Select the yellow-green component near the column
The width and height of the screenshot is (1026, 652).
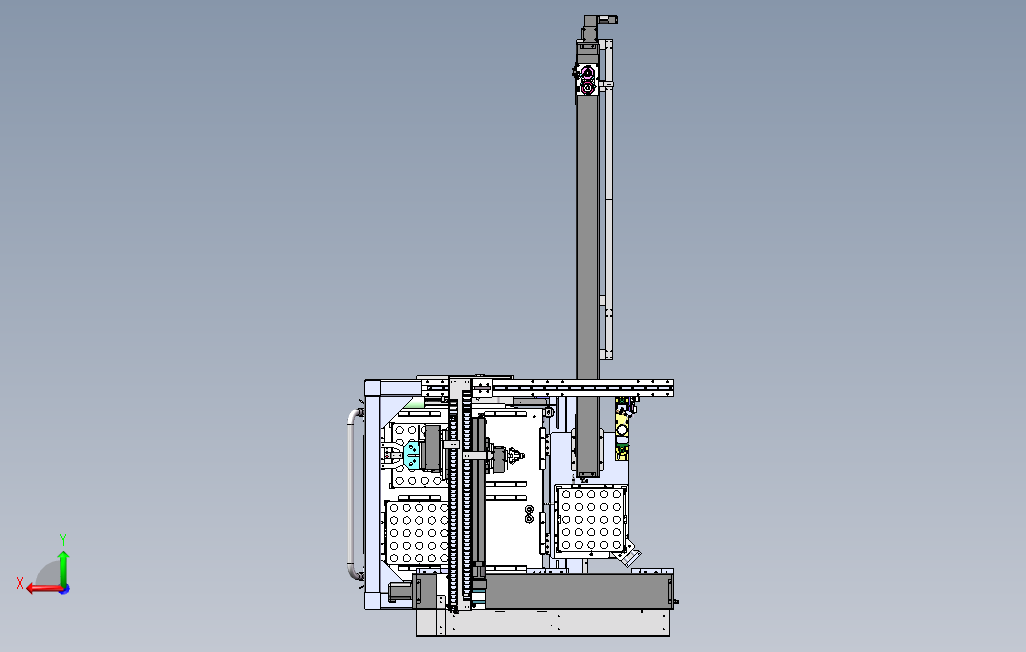622,427
